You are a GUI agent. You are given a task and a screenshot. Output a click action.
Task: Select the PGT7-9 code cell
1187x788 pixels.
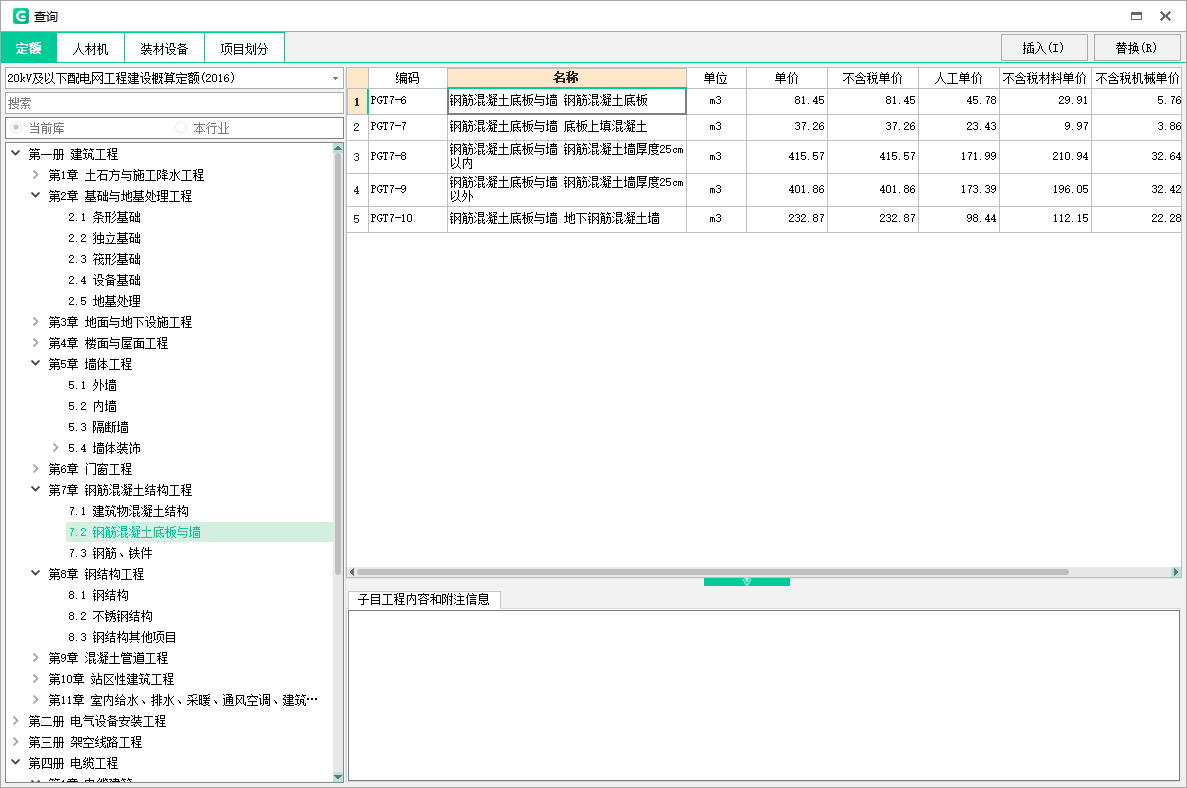point(407,189)
